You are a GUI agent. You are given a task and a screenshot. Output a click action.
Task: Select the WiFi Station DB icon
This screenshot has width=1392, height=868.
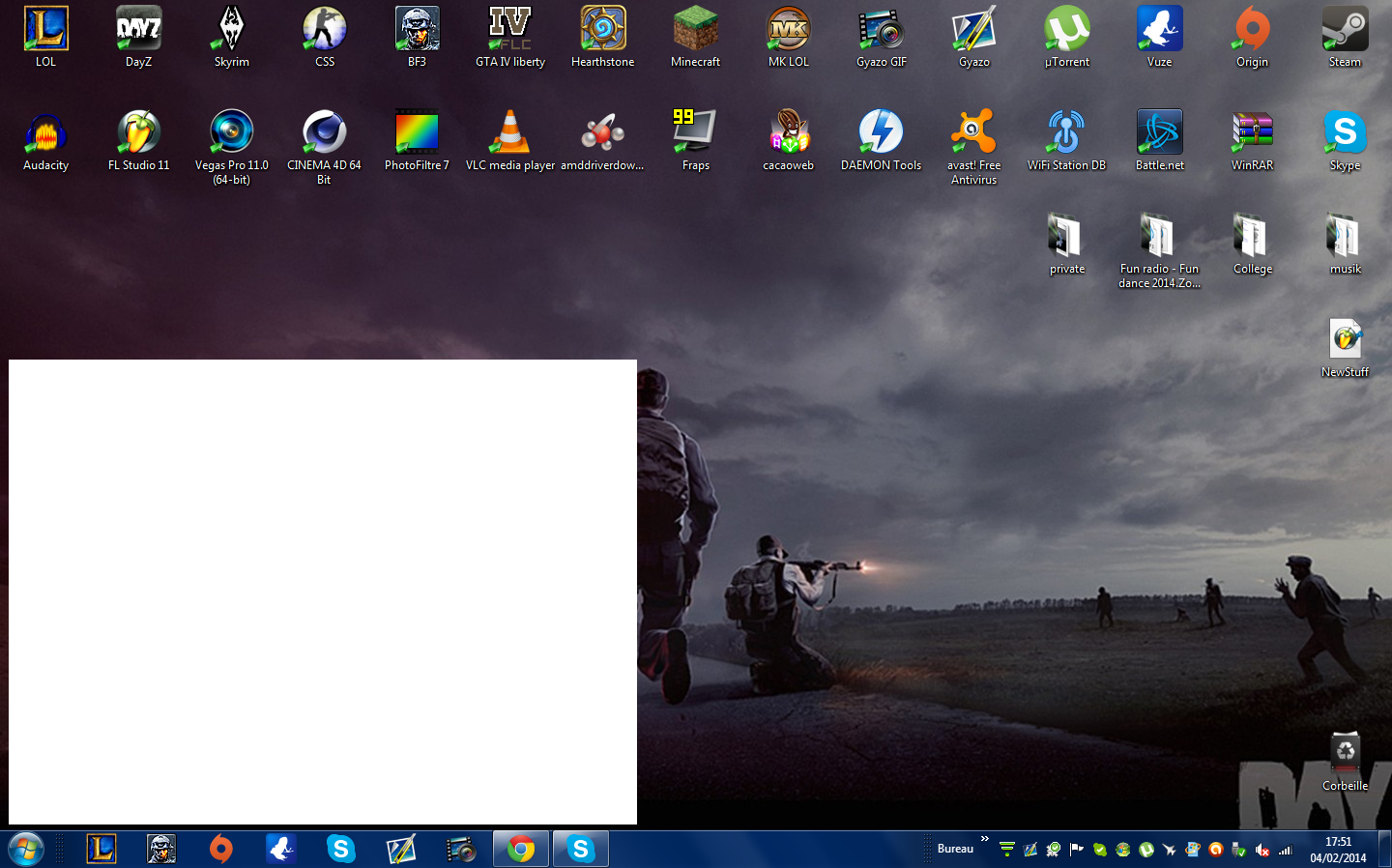pyautogui.click(x=1067, y=141)
